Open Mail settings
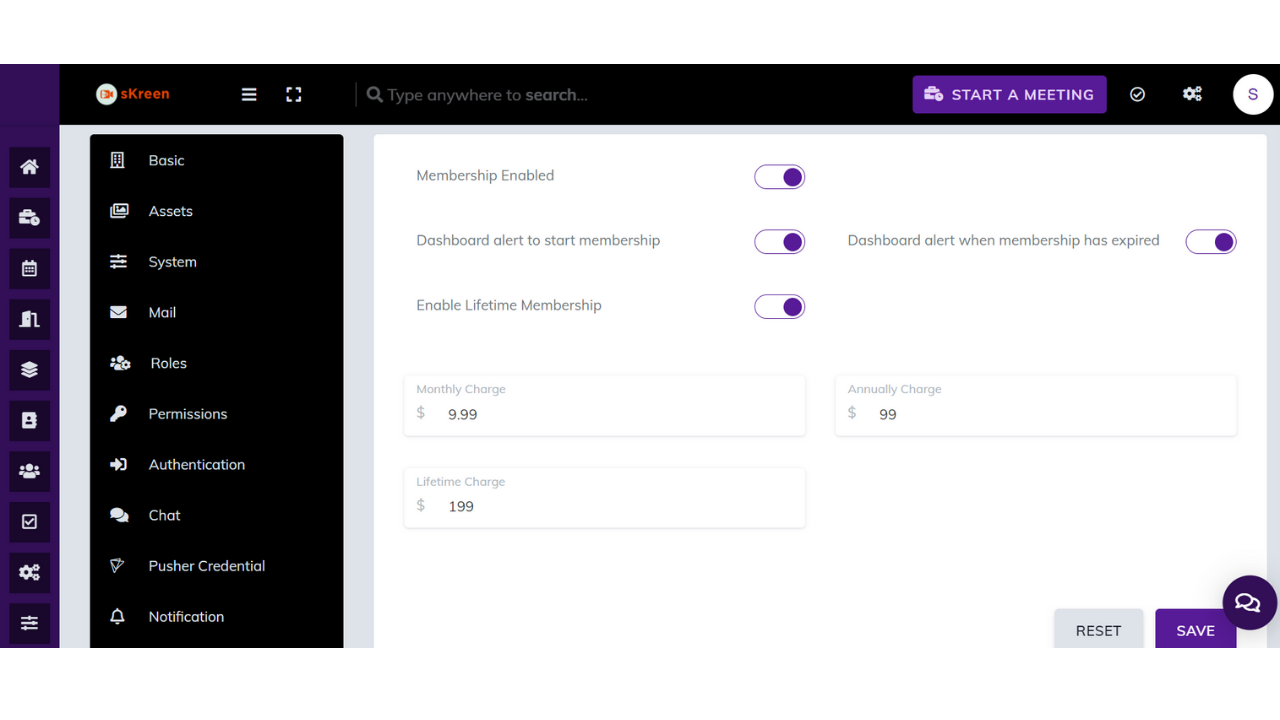The height and width of the screenshot is (720, 1280). [x=216, y=312]
